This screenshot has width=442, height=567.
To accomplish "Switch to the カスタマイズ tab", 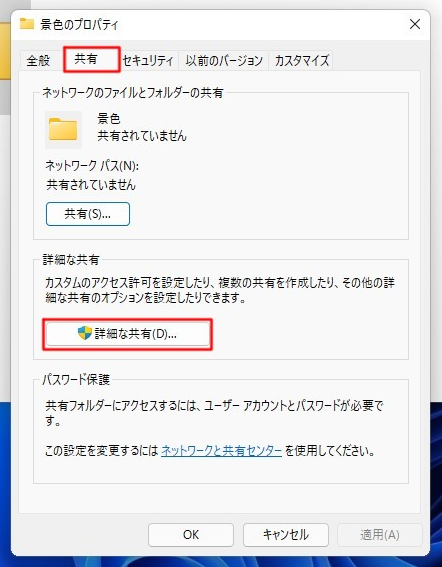I will pos(301,60).
